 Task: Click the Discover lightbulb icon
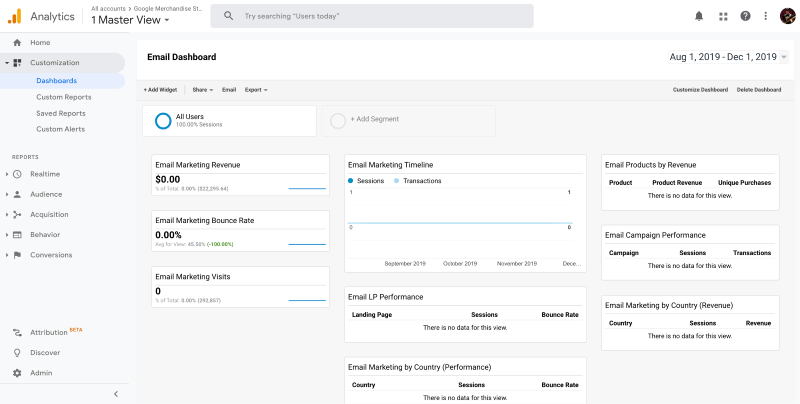(17, 352)
